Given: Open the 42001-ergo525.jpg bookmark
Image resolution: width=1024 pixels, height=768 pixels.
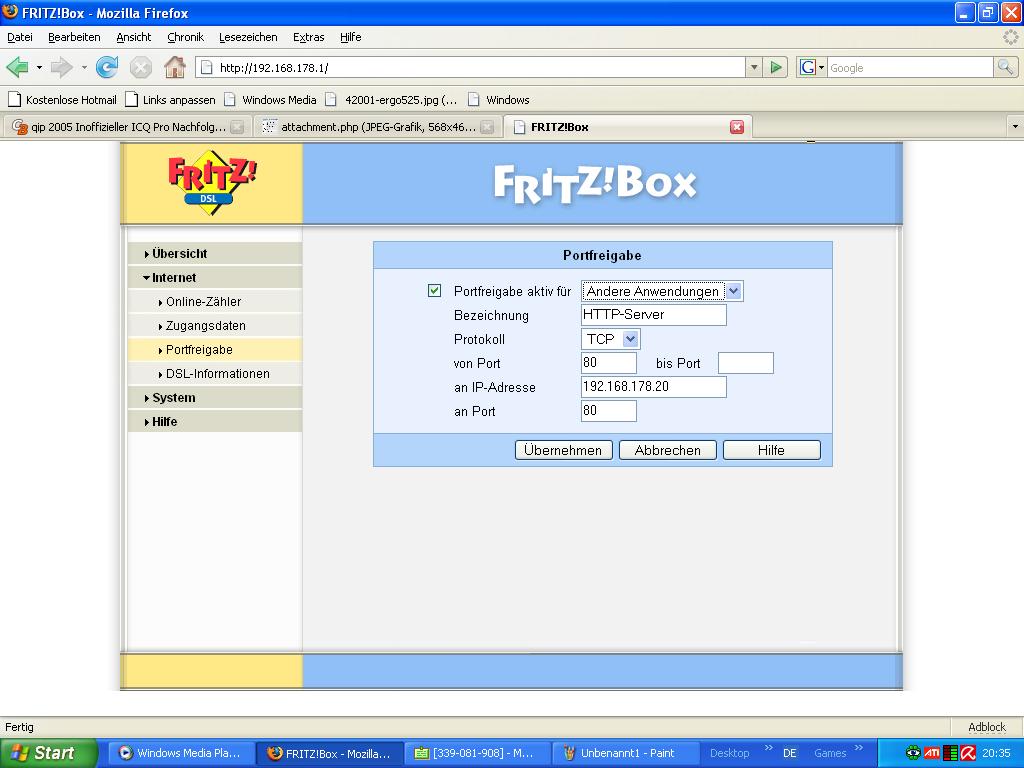Looking at the screenshot, I should [x=391, y=100].
